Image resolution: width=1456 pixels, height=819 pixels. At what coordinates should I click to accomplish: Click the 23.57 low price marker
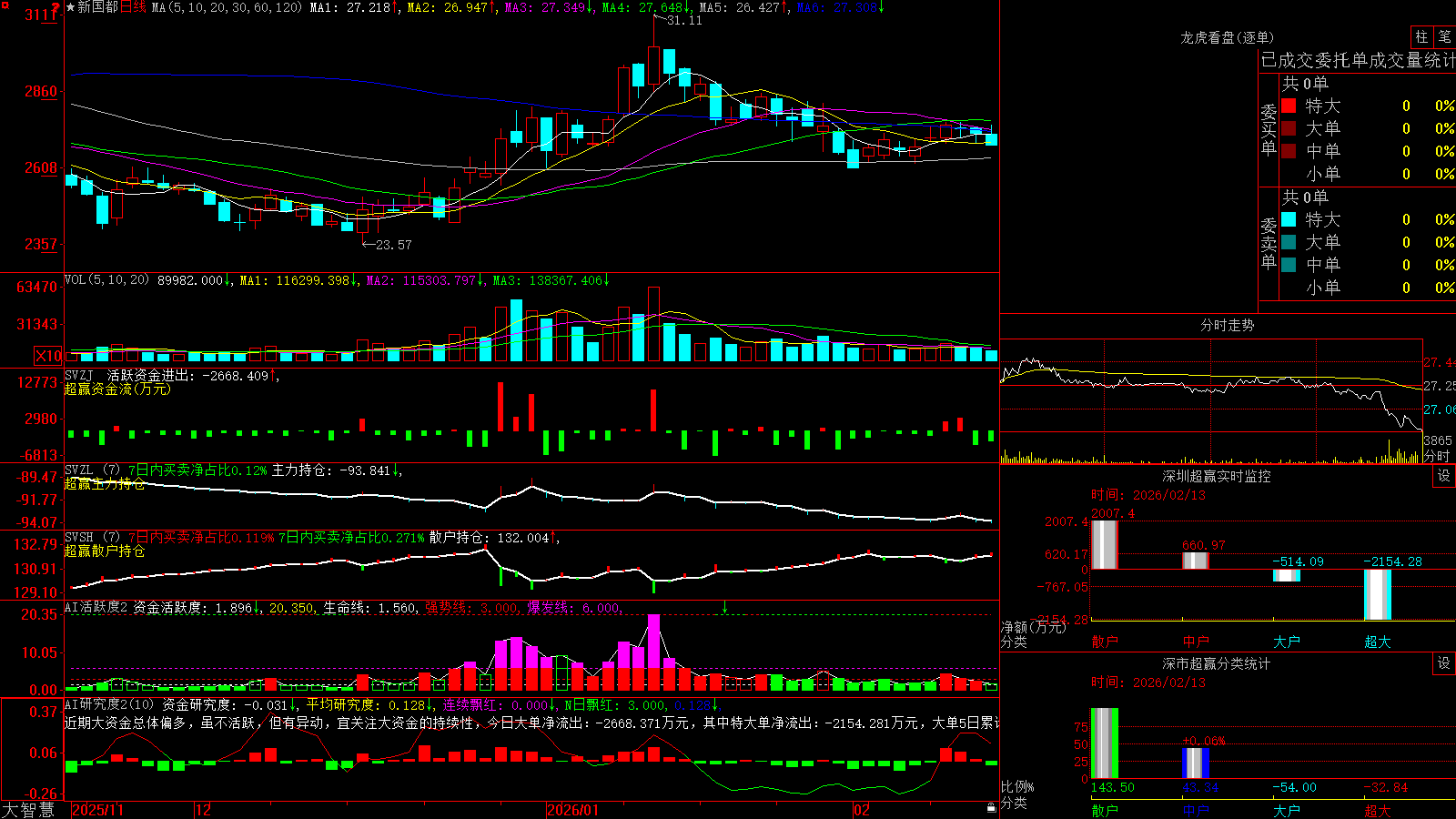[393, 245]
